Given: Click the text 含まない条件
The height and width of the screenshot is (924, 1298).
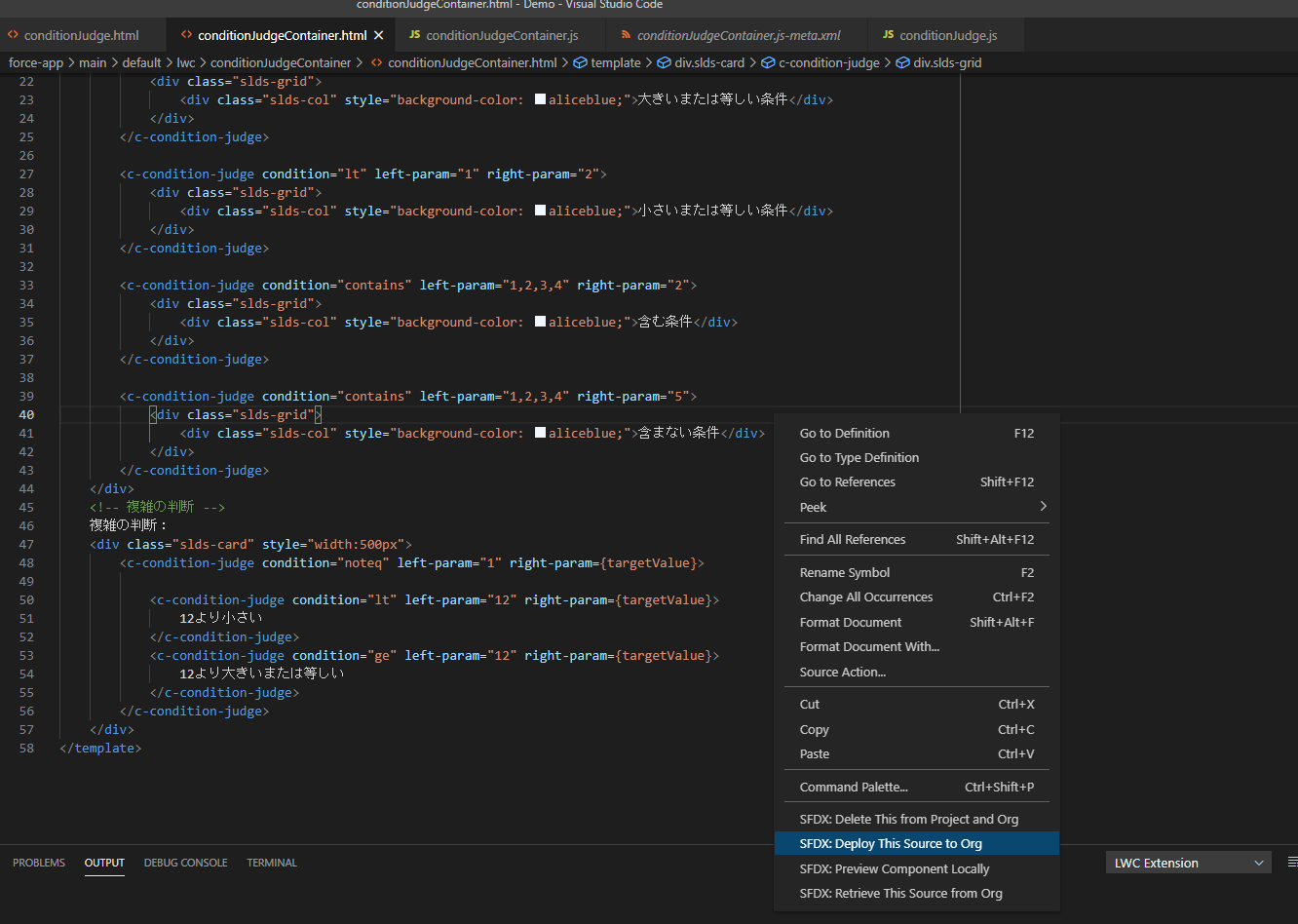Looking at the screenshot, I should [x=678, y=433].
